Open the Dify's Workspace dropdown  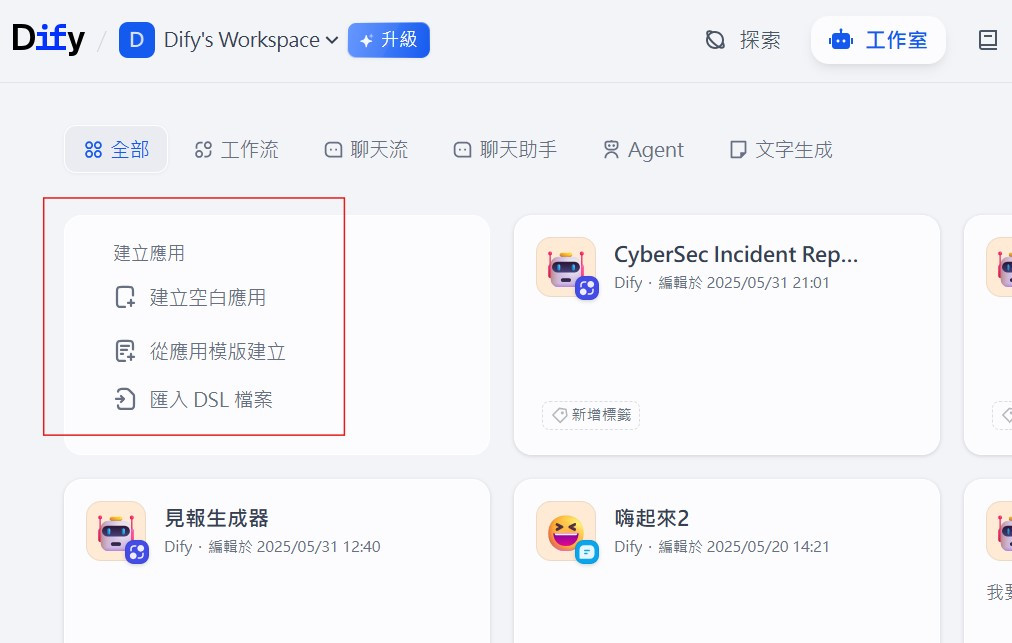click(x=251, y=40)
